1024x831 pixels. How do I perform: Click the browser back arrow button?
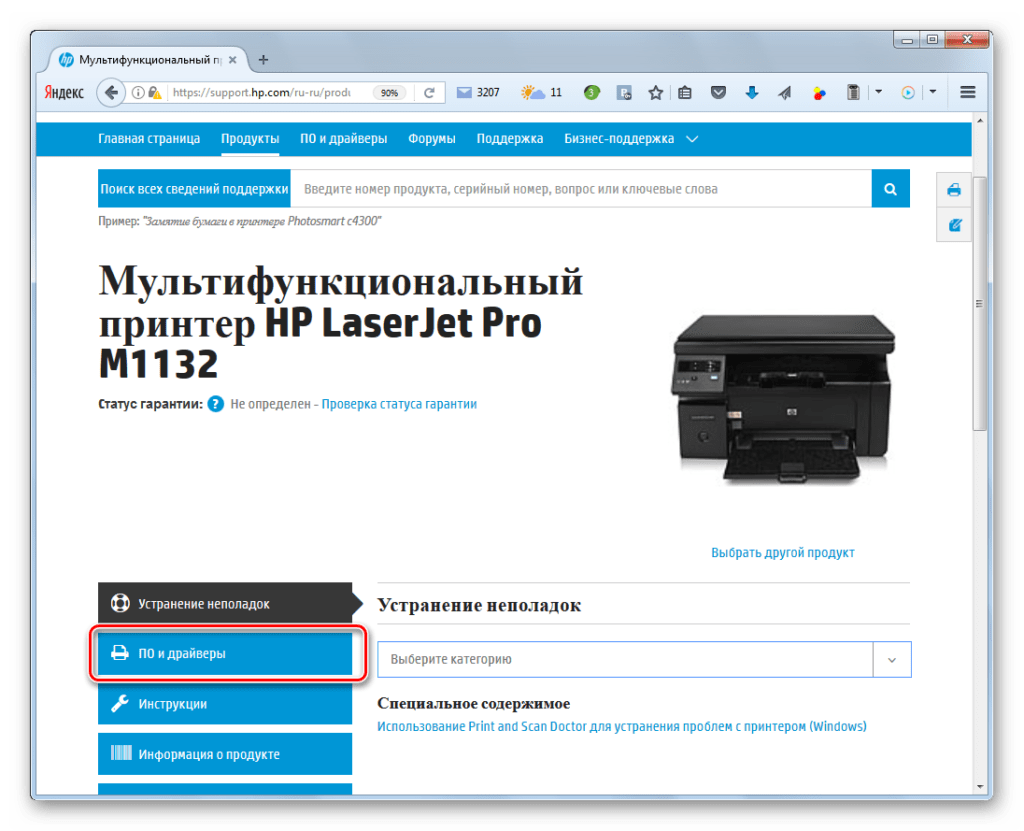pyautogui.click(x=109, y=93)
